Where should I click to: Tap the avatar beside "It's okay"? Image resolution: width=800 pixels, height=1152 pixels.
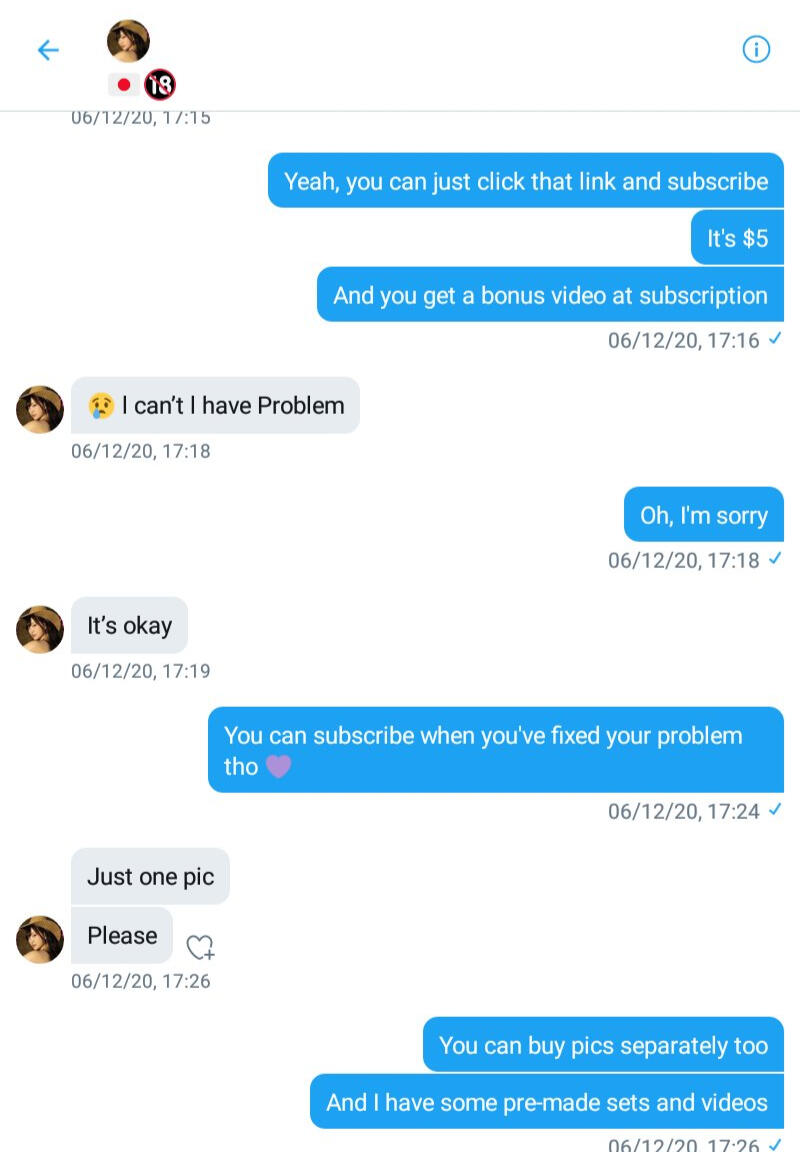(x=40, y=629)
